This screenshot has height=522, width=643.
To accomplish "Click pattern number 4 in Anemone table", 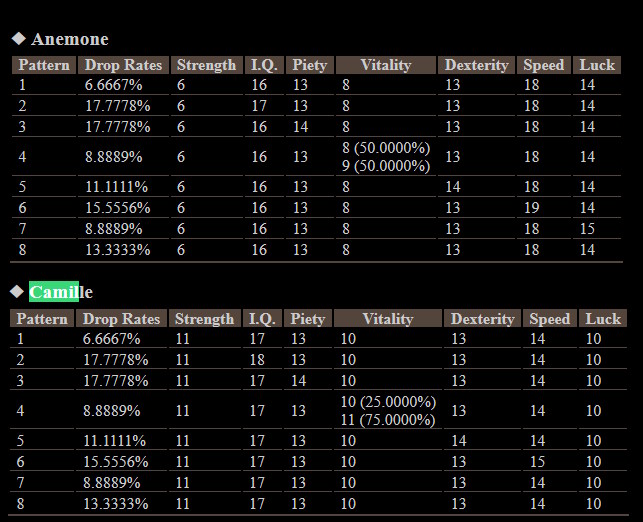I will (x=23, y=157).
